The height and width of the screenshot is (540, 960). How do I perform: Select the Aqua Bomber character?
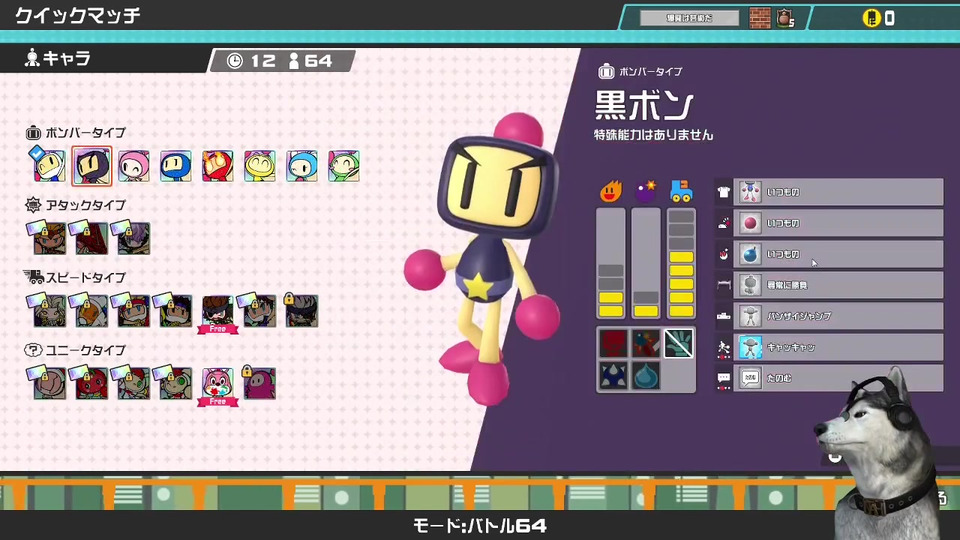302,165
